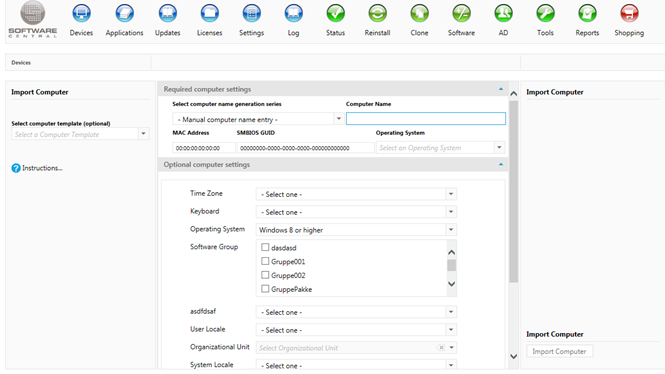Open the computer template dropdown
This screenshot has width=665, height=374.
[x=143, y=134]
